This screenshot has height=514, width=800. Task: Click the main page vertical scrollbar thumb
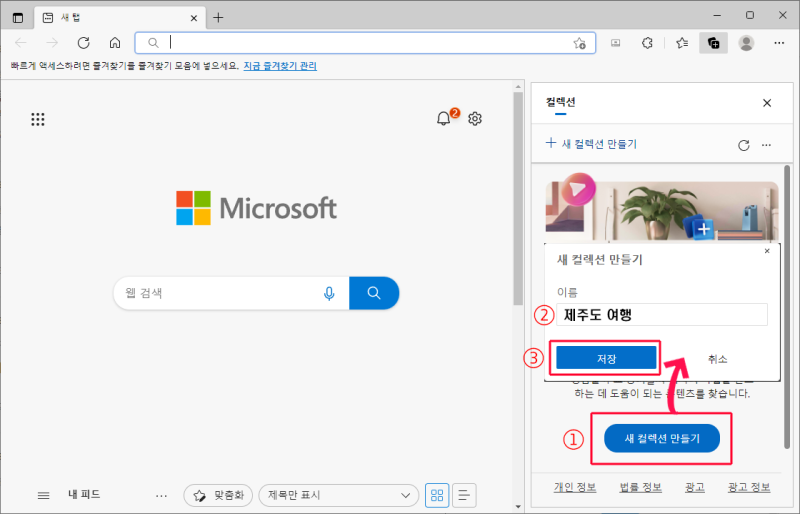(x=518, y=198)
